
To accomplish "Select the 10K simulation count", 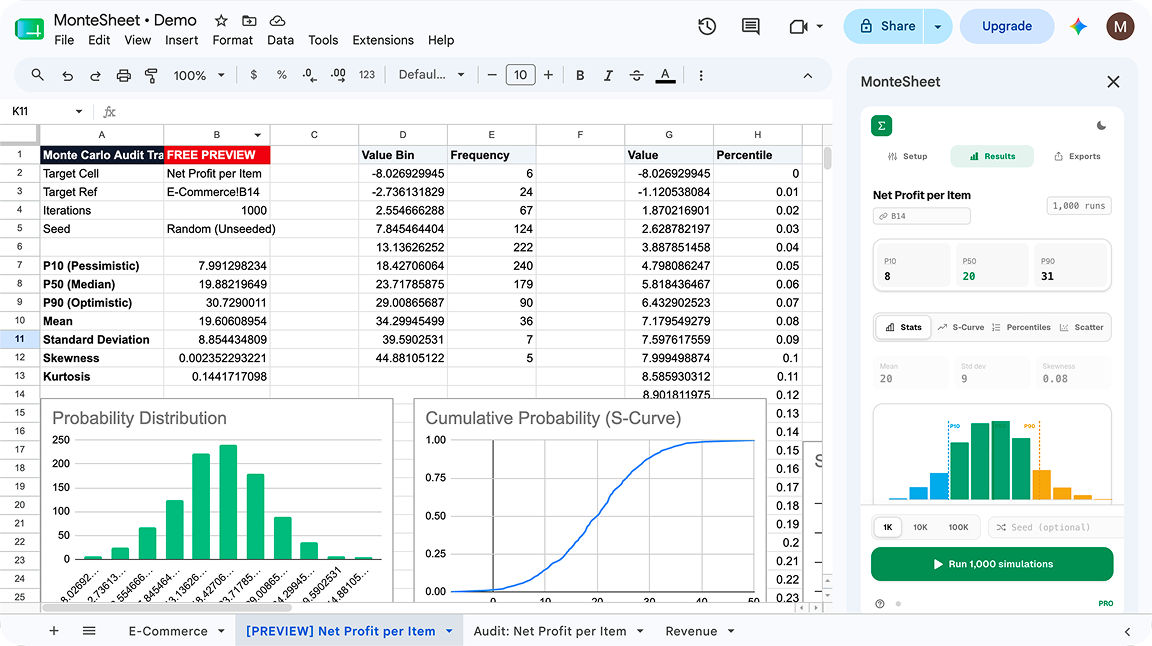I will click(x=920, y=527).
